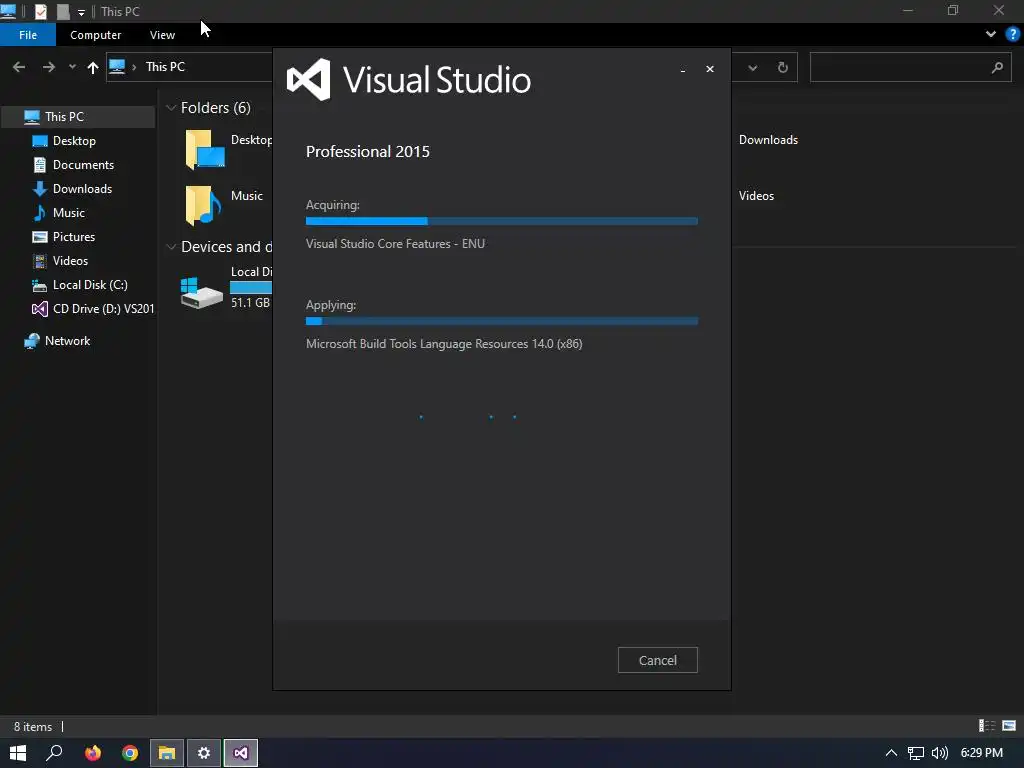1024x768 pixels.
Task: Open the View ribbon tab
Action: (x=162, y=35)
